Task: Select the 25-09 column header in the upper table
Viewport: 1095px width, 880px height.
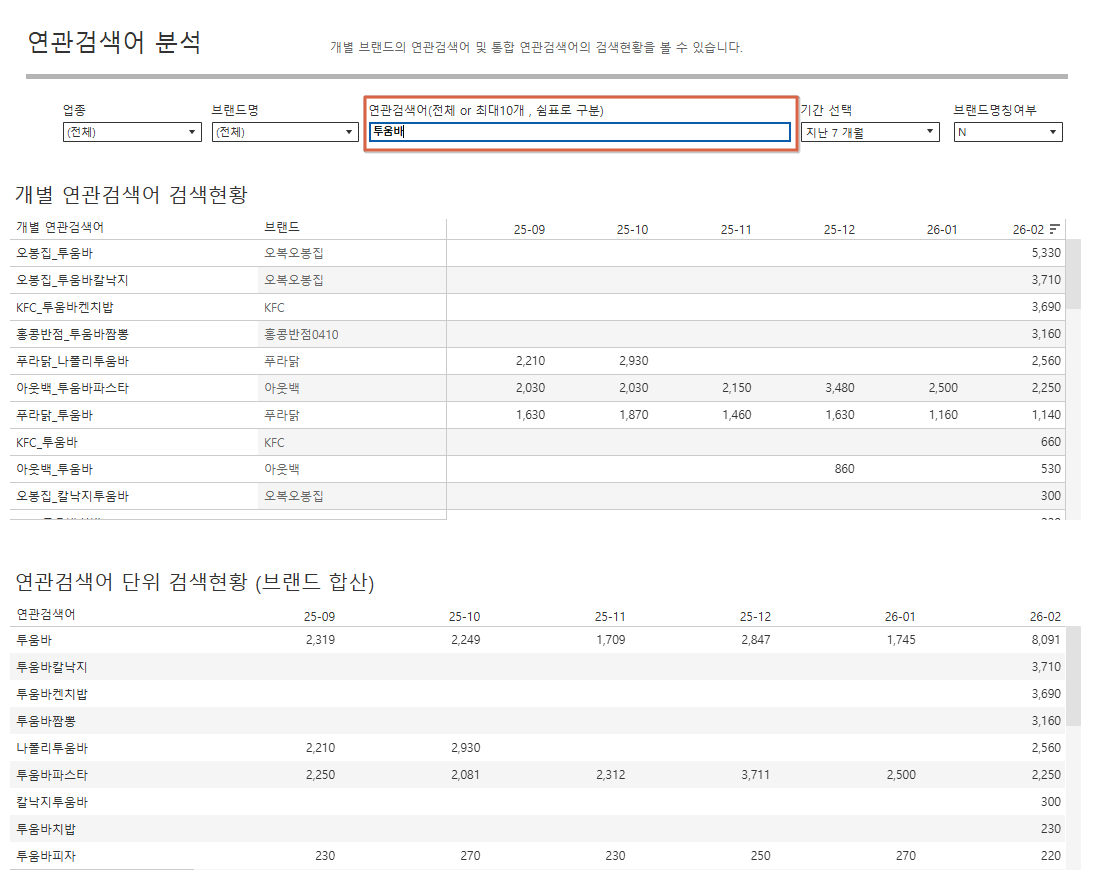Action: (x=529, y=229)
